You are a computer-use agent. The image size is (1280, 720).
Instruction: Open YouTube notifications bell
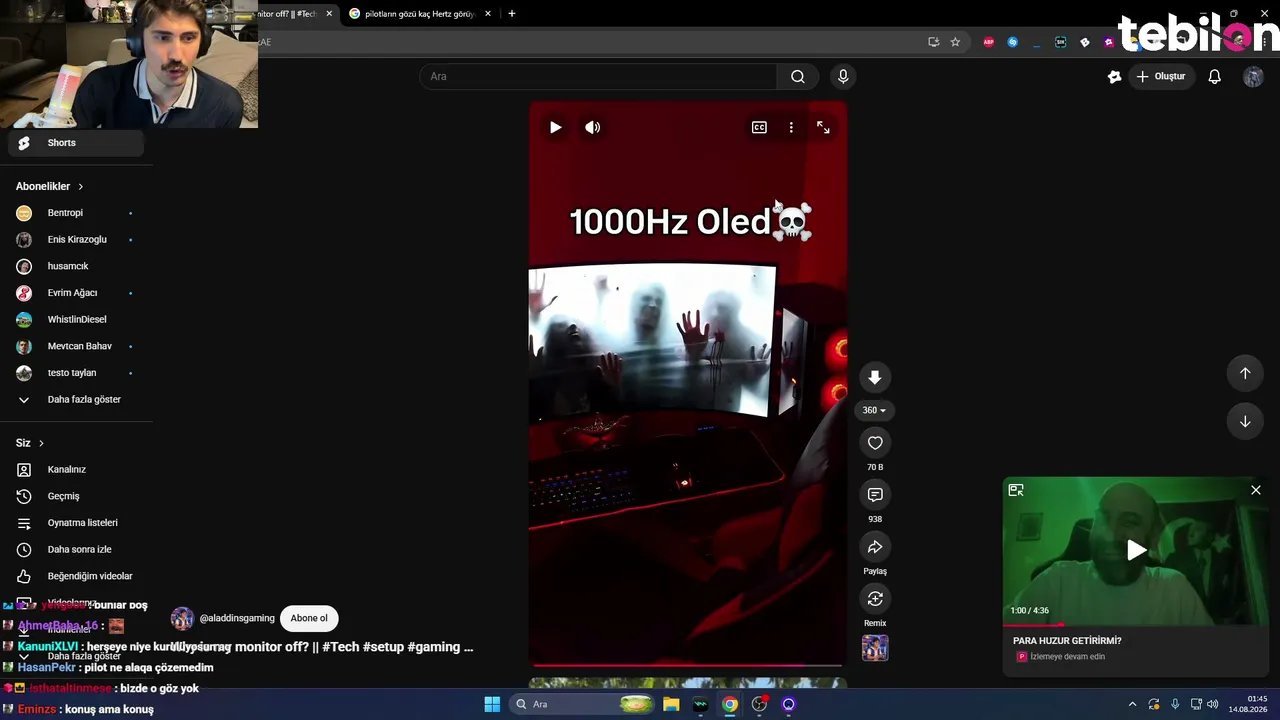tap(1215, 76)
